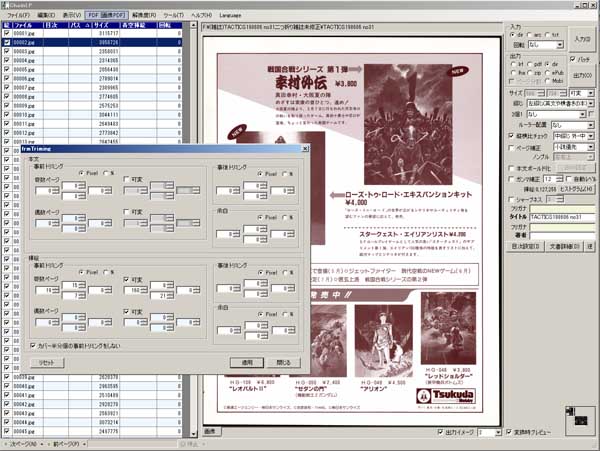Open the 表示(V) menu
The height and width of the screenshot is (451, 600).
[x=72, y=15]
